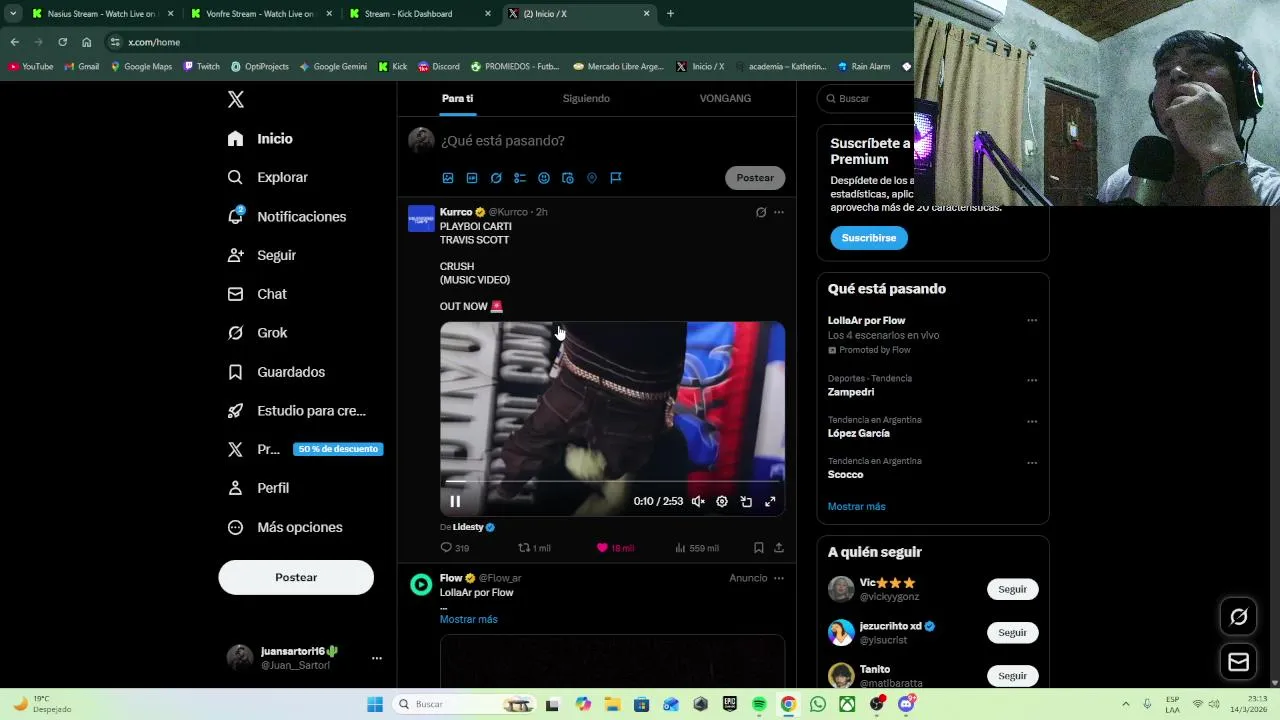
Task: Click the video progress bar
Action: [x=612, y=482]
